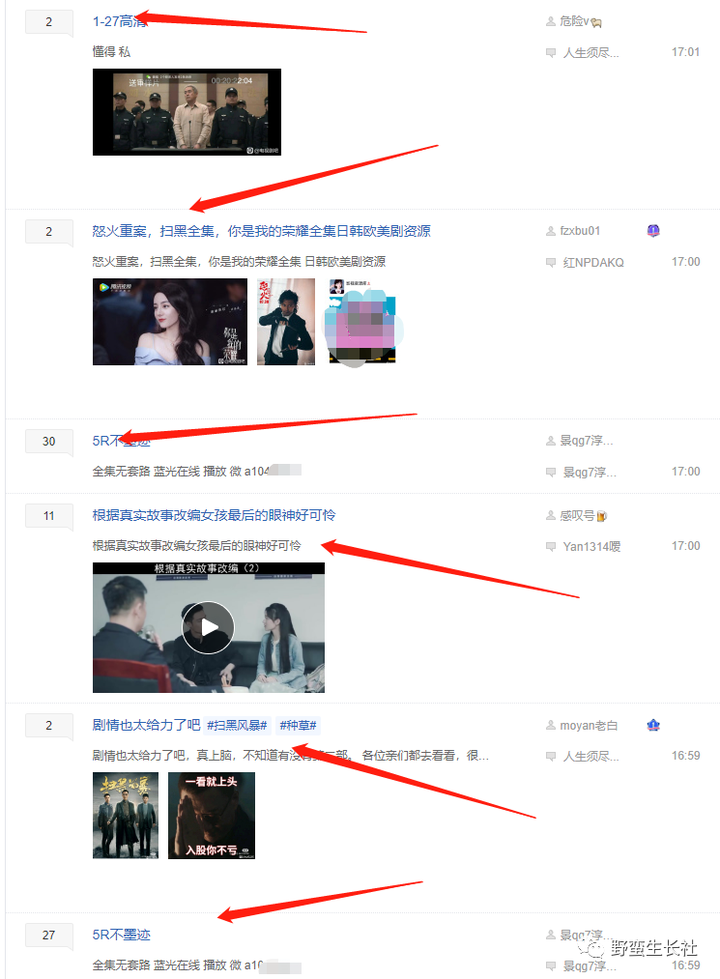Select the #种草# topic tag

click(x=298, y=726)
